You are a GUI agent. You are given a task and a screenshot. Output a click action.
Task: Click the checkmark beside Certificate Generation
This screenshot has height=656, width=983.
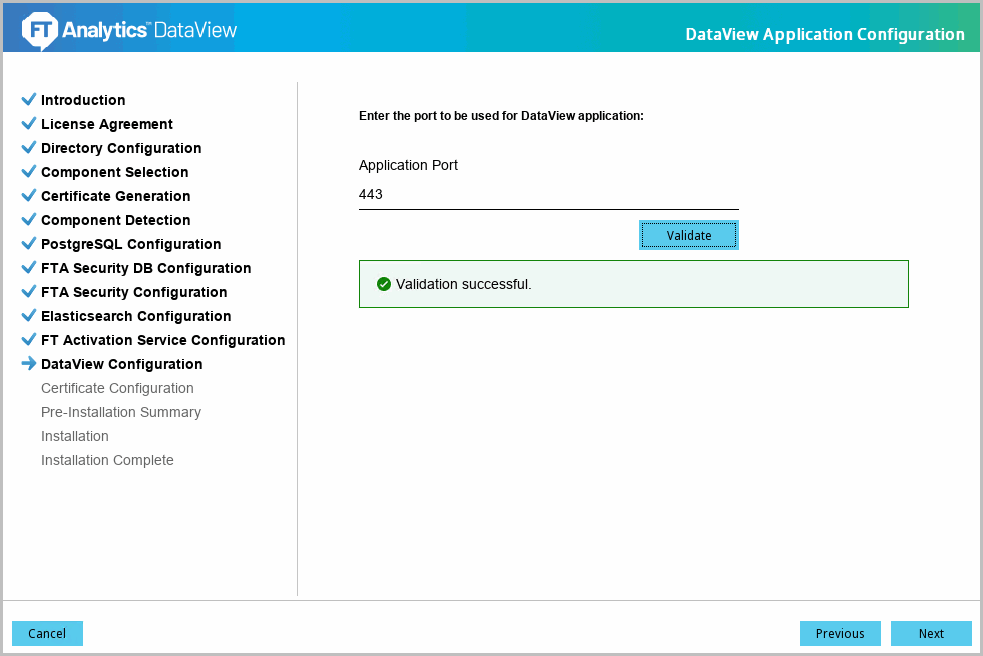[29, 196]
